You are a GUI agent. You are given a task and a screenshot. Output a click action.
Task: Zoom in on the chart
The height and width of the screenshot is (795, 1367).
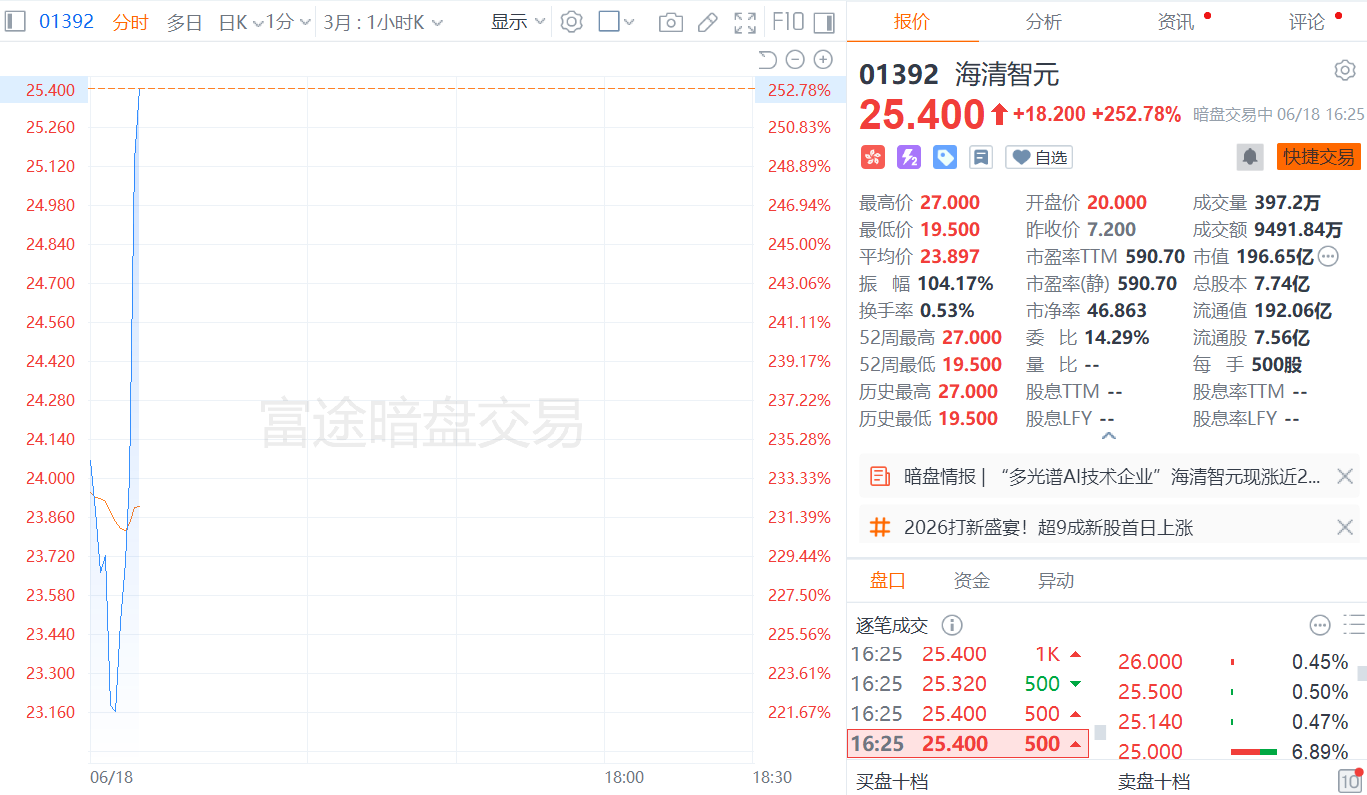click(x=823, y=59)
